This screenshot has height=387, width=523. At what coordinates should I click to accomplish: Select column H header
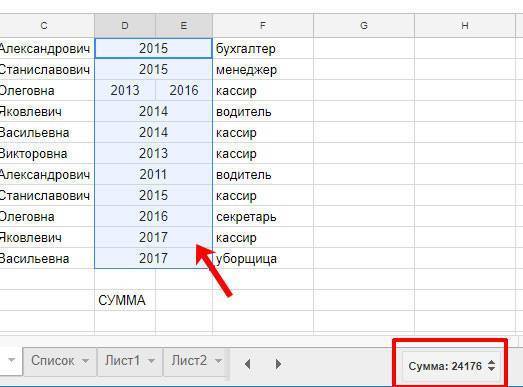click(x=465, y=26)
